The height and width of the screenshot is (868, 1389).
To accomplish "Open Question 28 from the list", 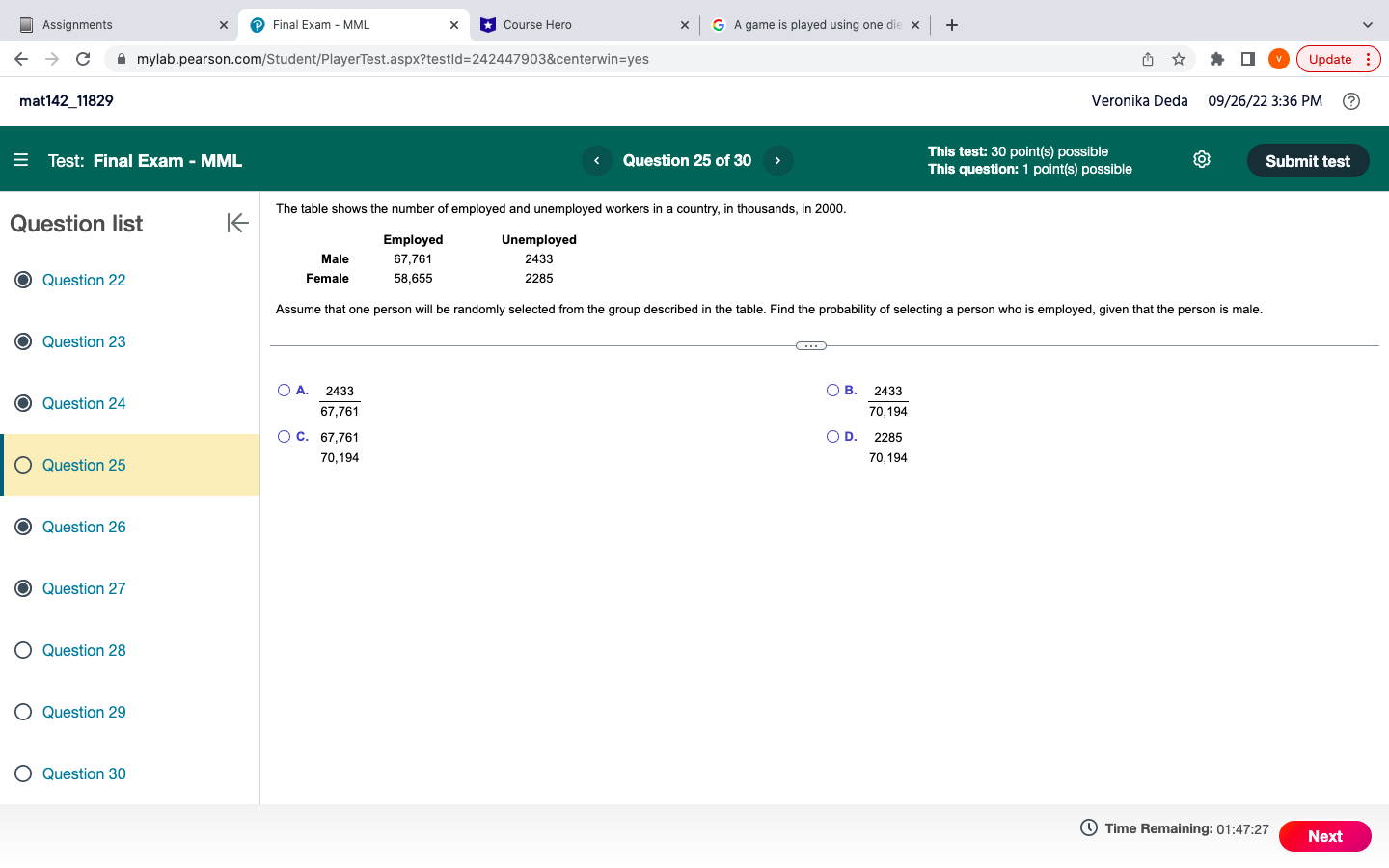I will point(84,650).
